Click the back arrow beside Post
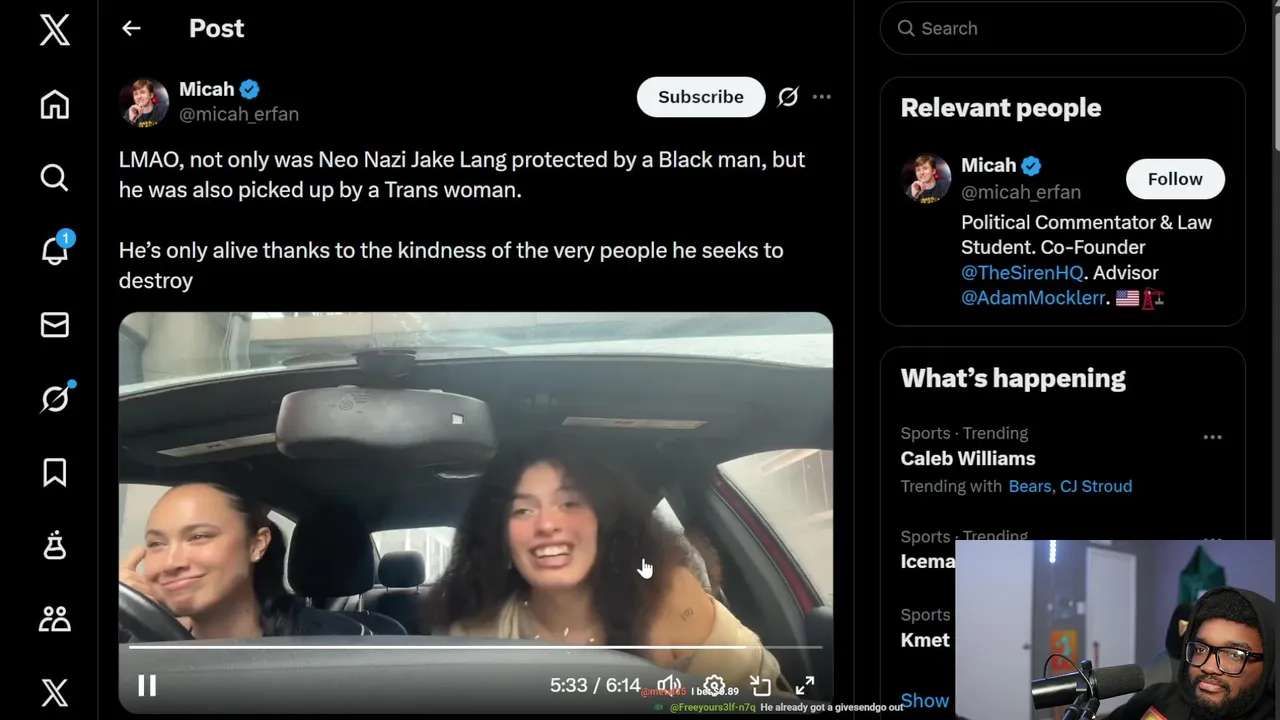1280x720 pixels. tap(131, 28)
